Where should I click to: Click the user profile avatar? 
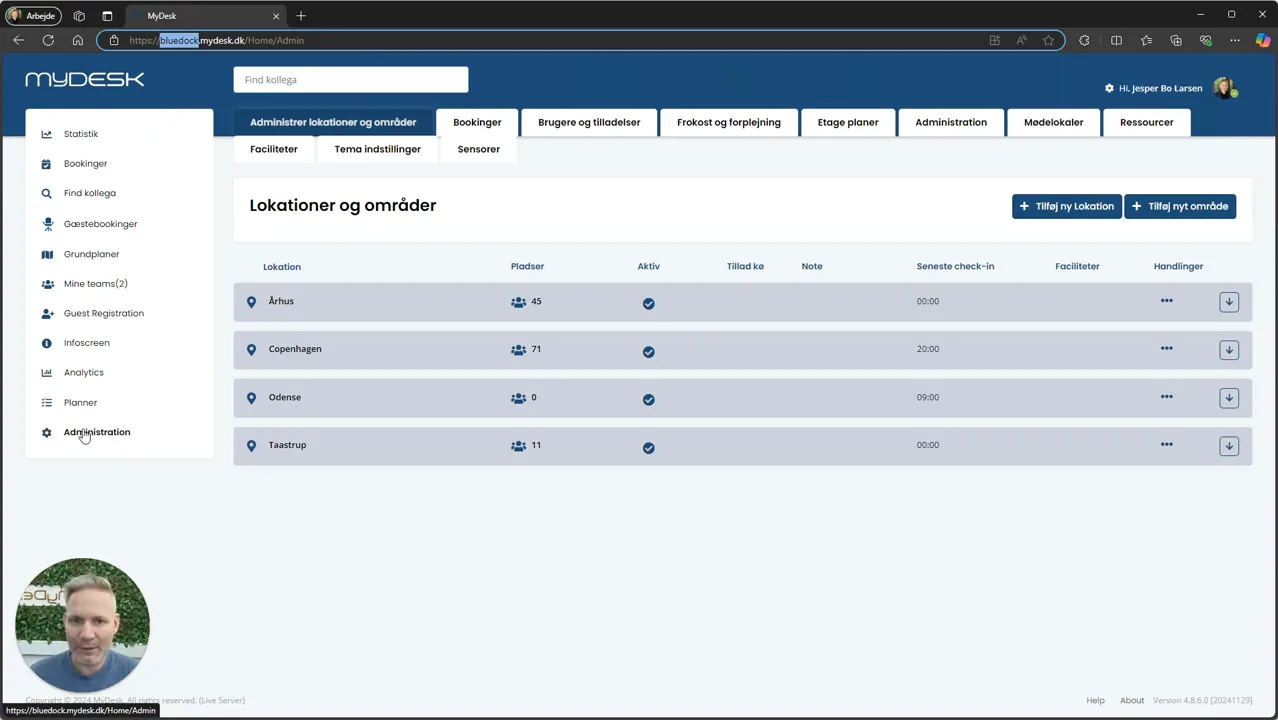[x=1224, y=88]
